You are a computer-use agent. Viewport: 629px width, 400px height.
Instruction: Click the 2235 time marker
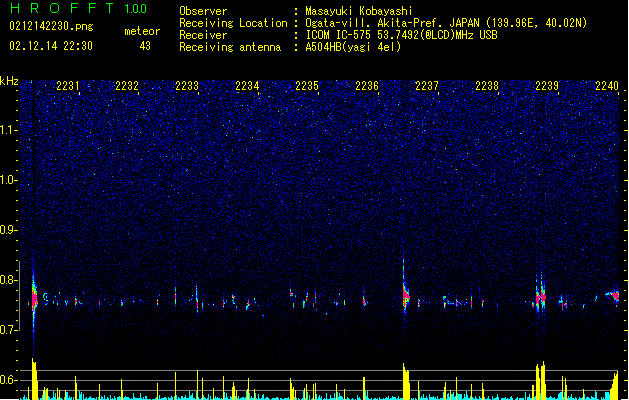(307, 86)
